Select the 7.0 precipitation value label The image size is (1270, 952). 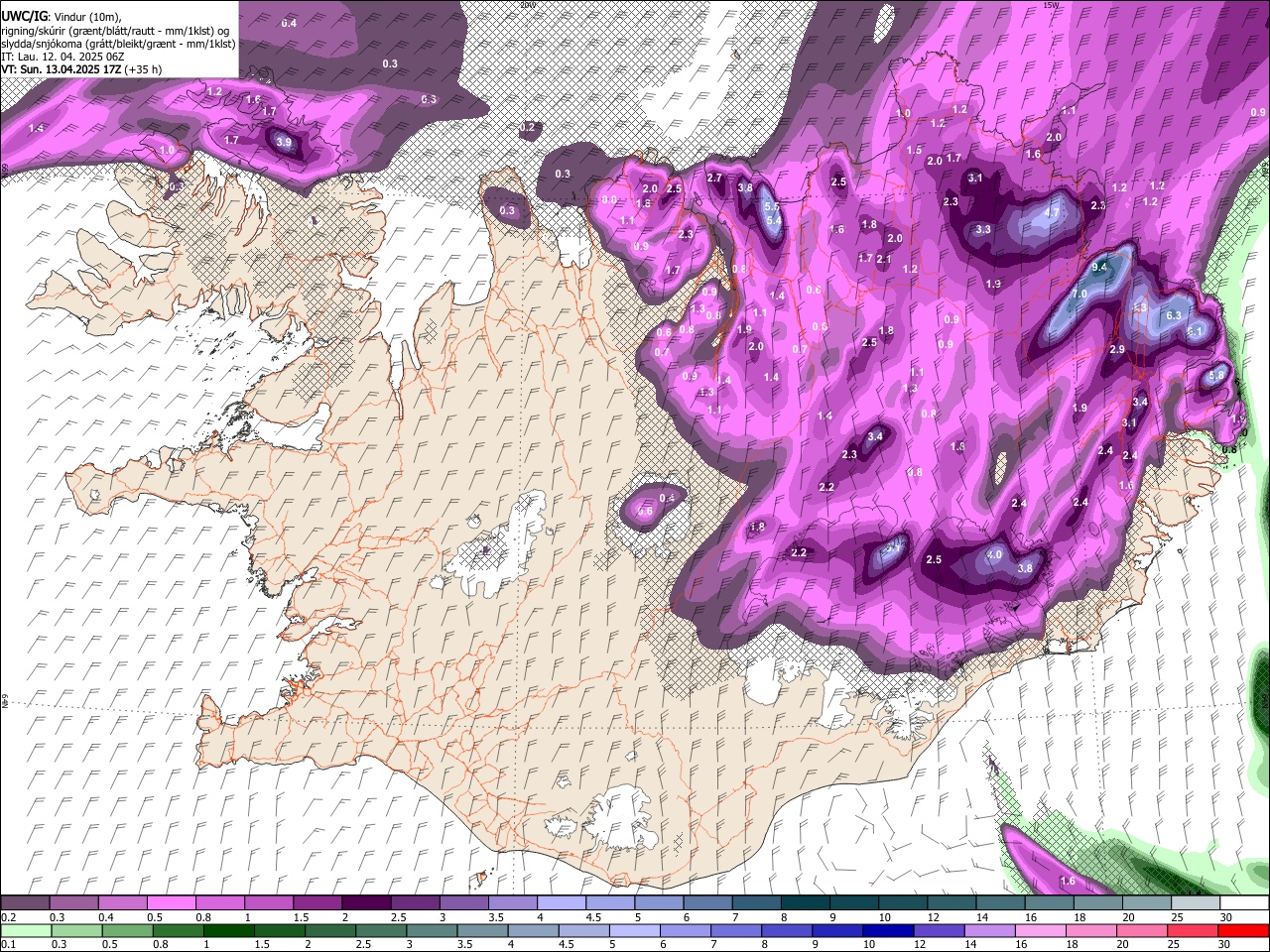[1079, 295]
